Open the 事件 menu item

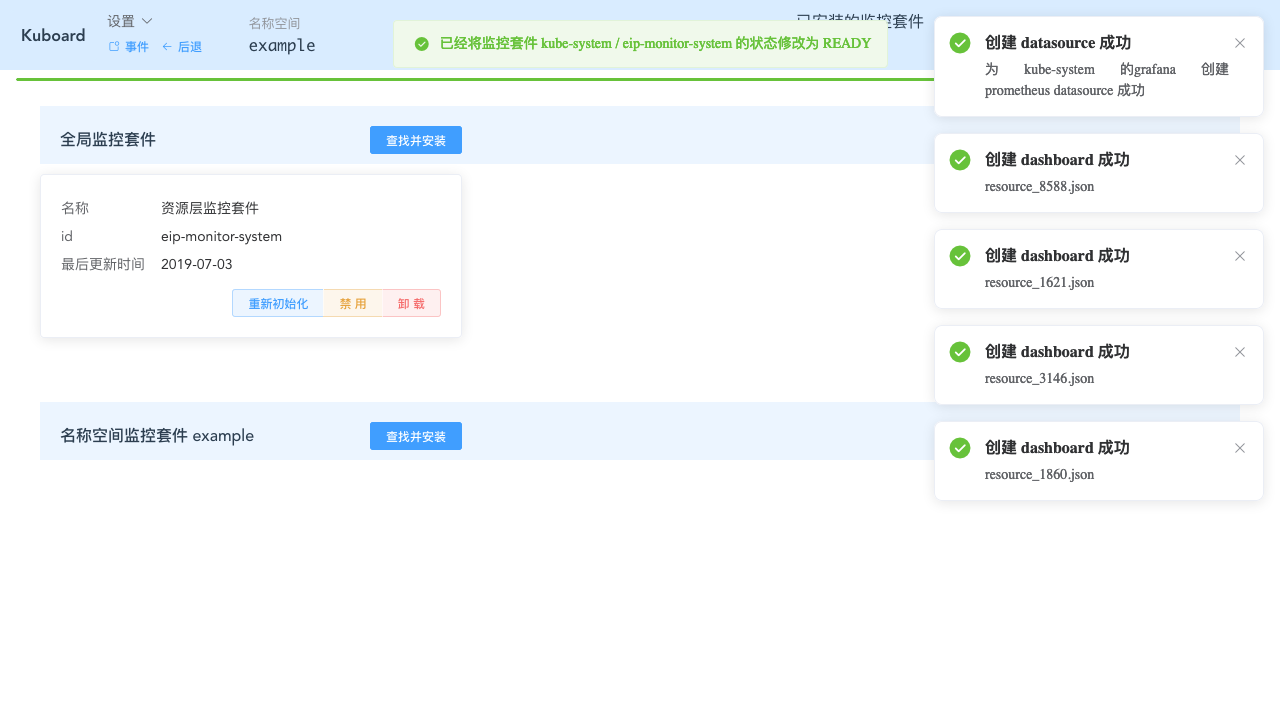coord(137,46)
